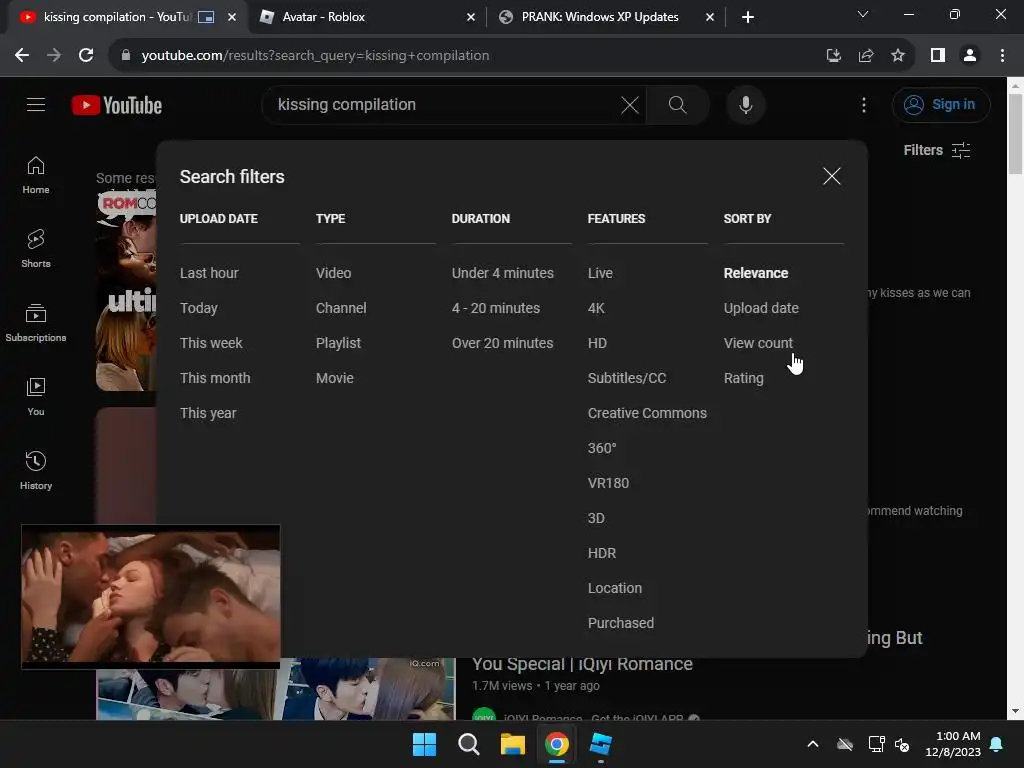This screenshot has height=768, width=1024.
Task: Close the PRANK: Windows XP Updates tab
Action: click(710, 17)
